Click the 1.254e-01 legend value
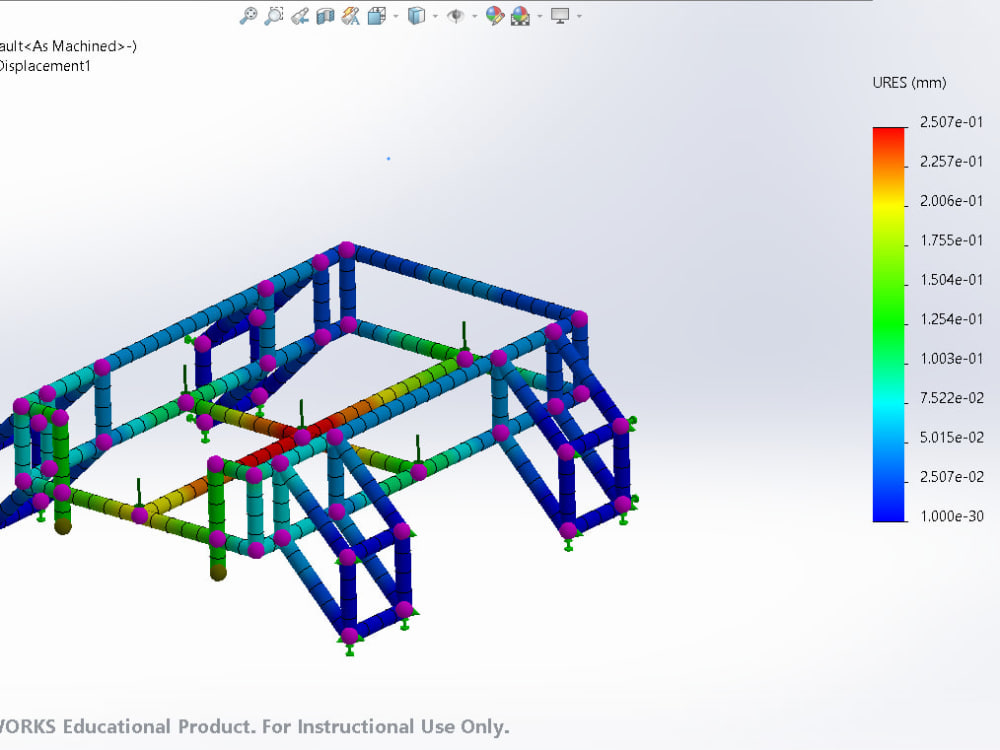The image size is (1000, 750). (952, 319)
